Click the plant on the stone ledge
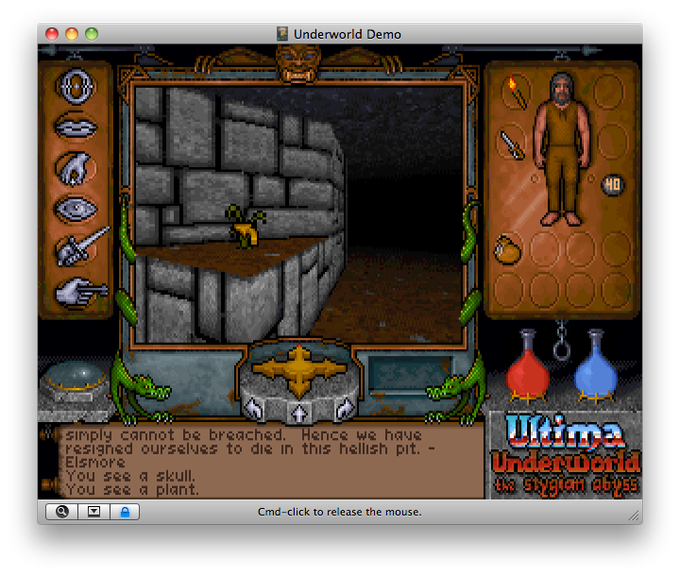Image resolution: width=680 pixels, height=576 pixels. point(246,227)
